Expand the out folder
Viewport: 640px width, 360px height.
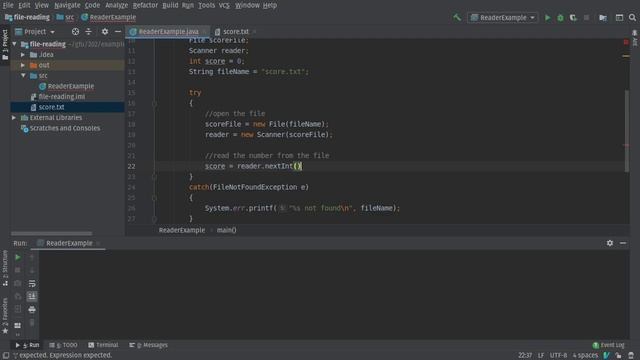(23, 65)
